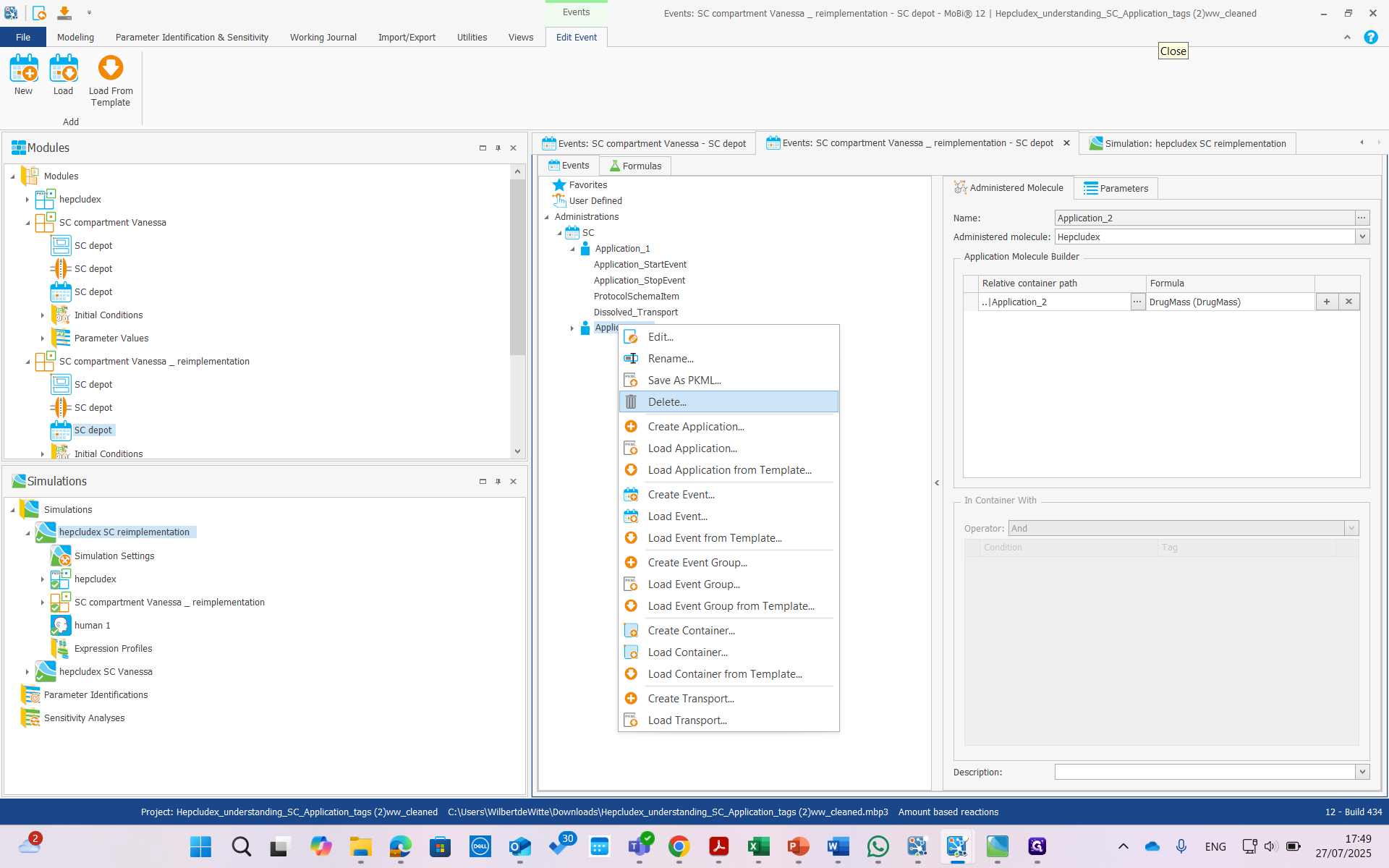The height and width of the screenshot is (868, 1389).
Task: Remove formula row with the x button
Action: [x=1348, y=302]
